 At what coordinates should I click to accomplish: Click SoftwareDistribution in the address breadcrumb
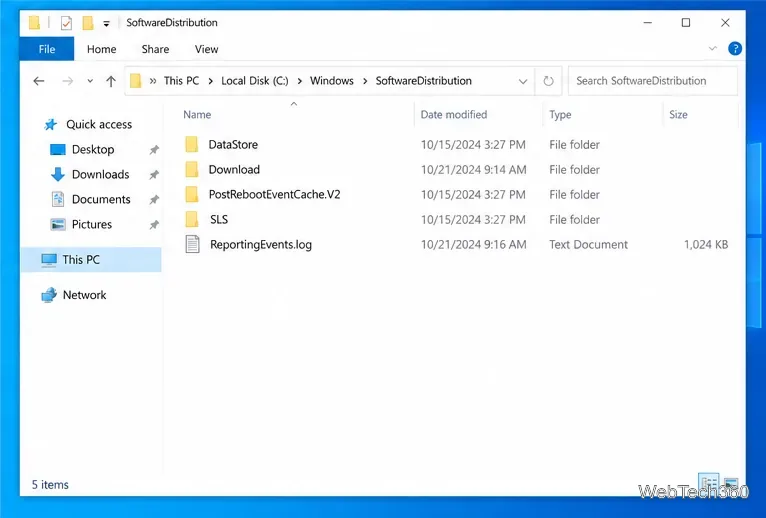[x=424, y=81]
